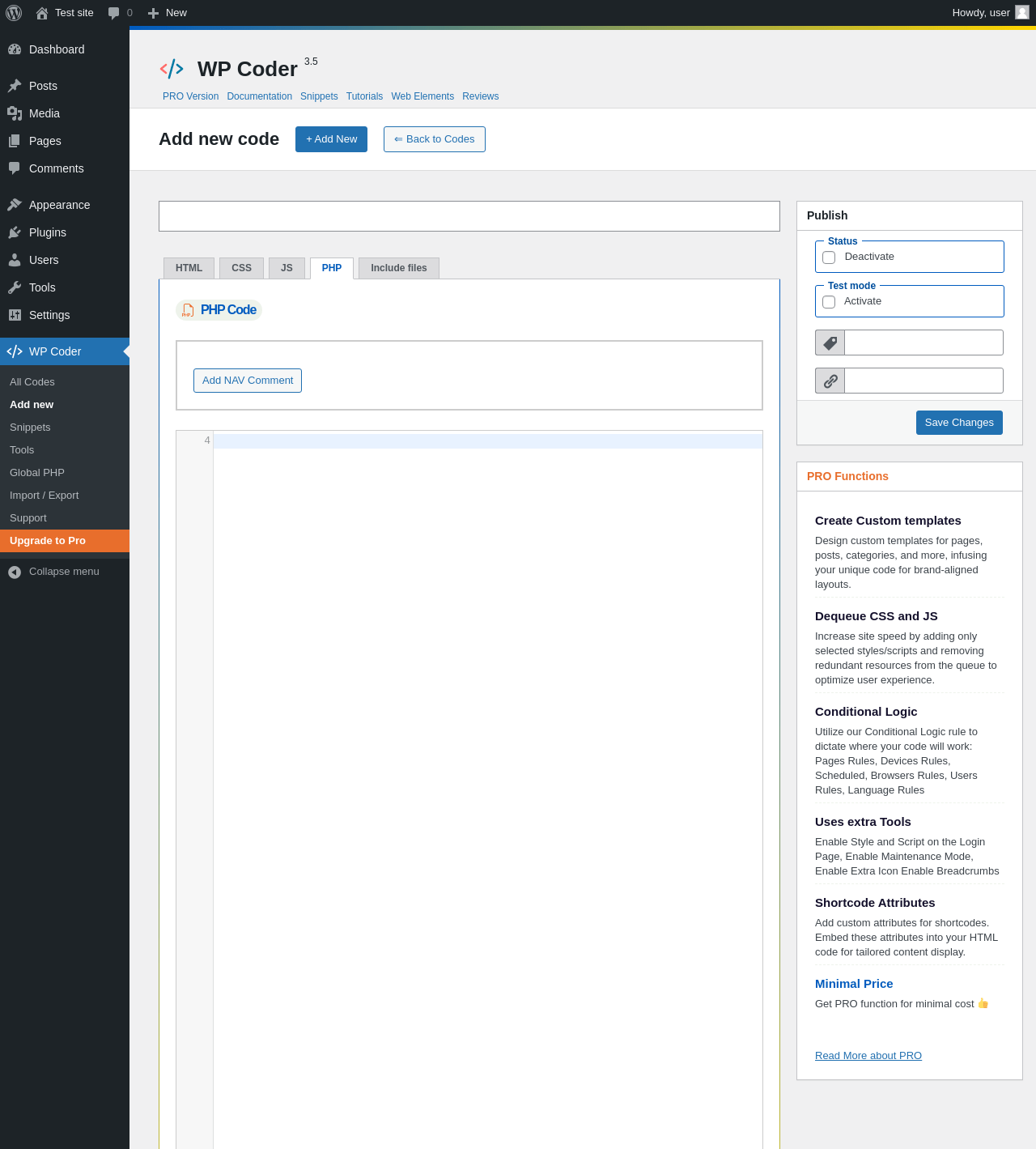The height and width of the screenshot is (1149, 1036).
Task: Click the Pages icon in sidebar
Action: (x=15, y=141)
